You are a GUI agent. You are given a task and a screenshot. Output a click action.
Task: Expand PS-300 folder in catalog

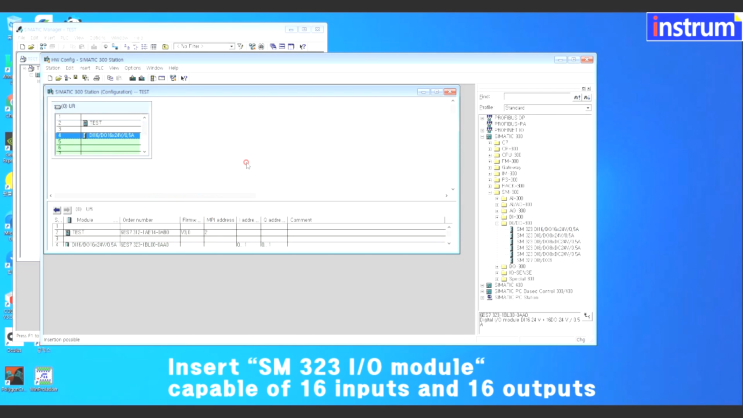tap(490, 180)
